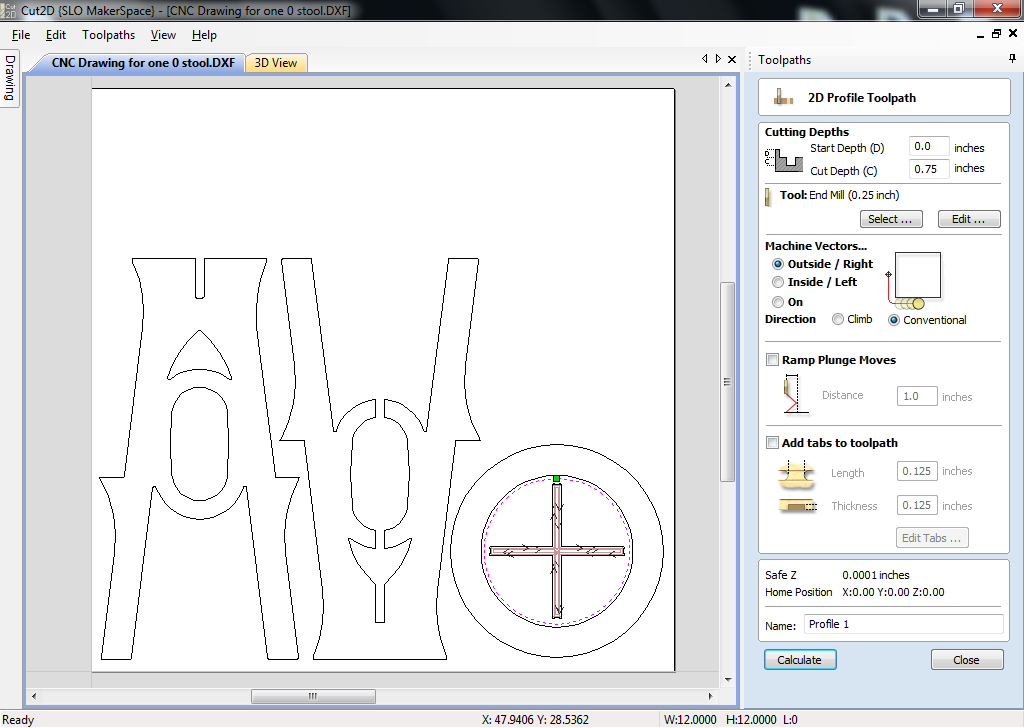Viewport: 1024px width, 728px height.
Task: Click the scroll down arrow
Action: (728, 680)
